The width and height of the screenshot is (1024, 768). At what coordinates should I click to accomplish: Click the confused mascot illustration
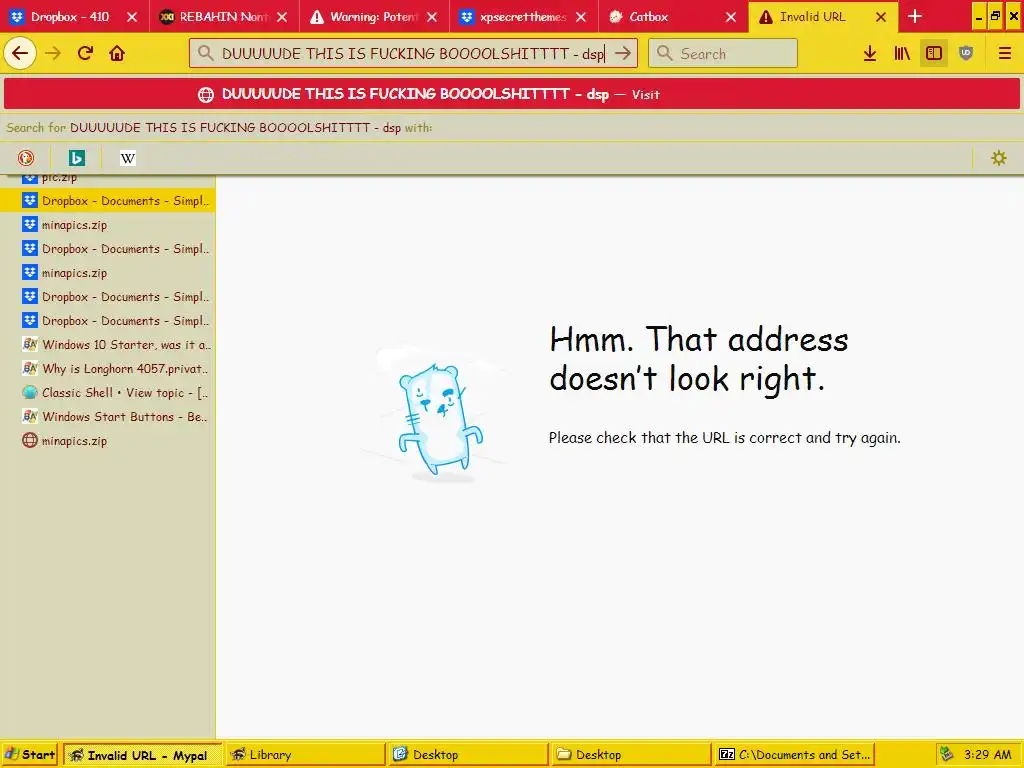click(434, 414)
